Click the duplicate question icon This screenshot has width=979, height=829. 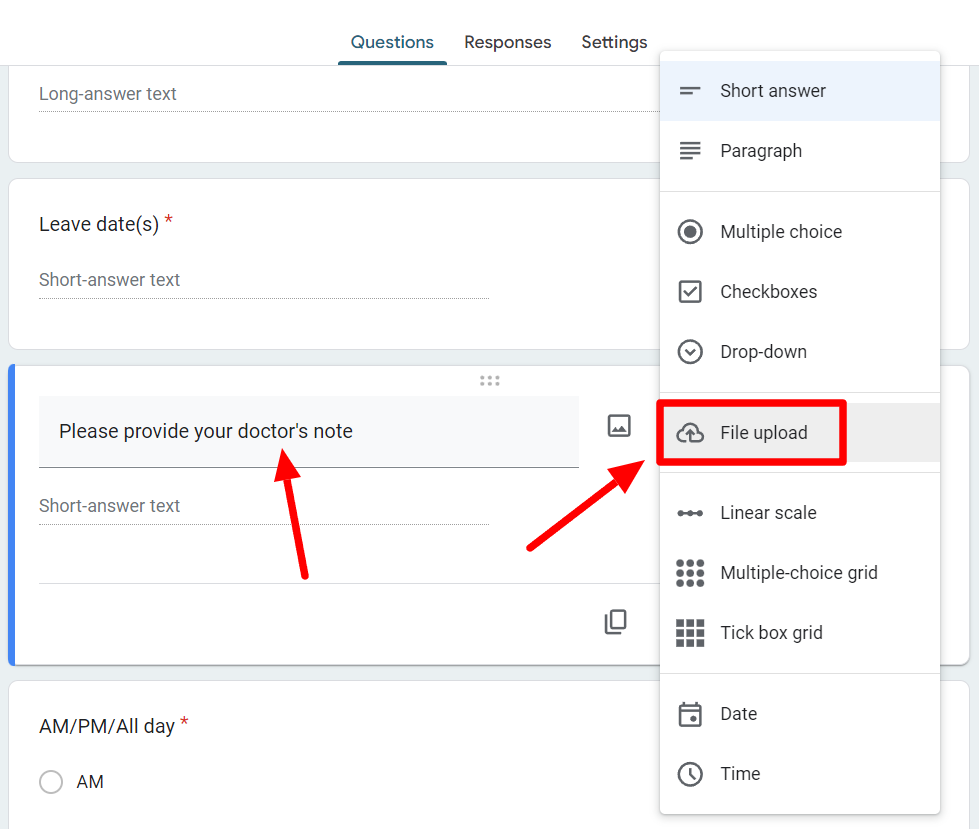[616, 622]
